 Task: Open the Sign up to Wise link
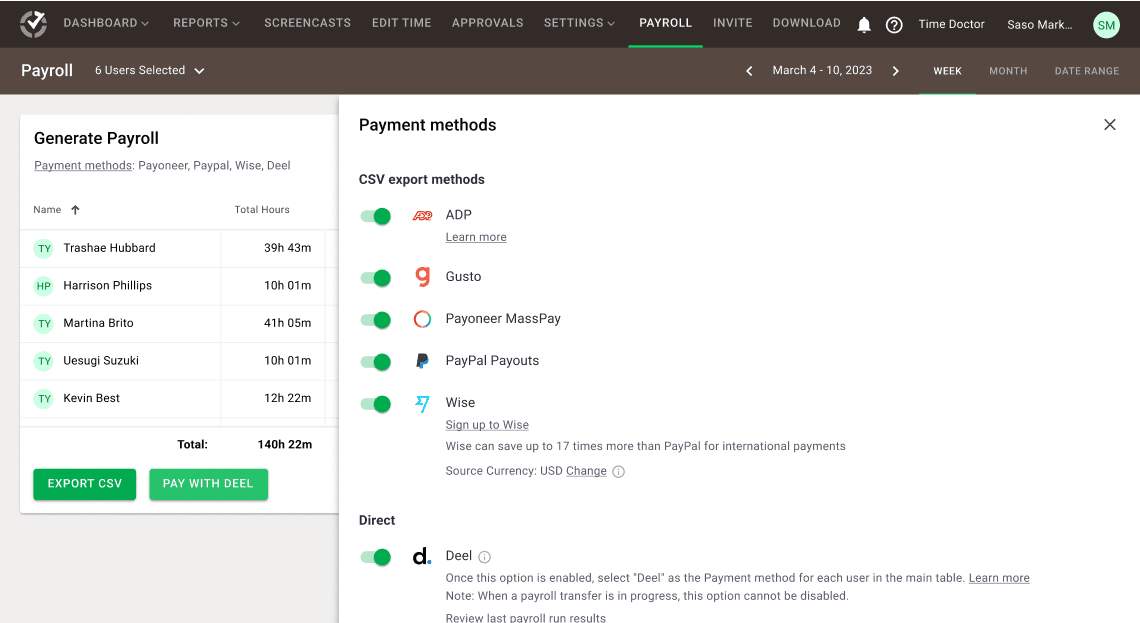[x=487, y=425]
